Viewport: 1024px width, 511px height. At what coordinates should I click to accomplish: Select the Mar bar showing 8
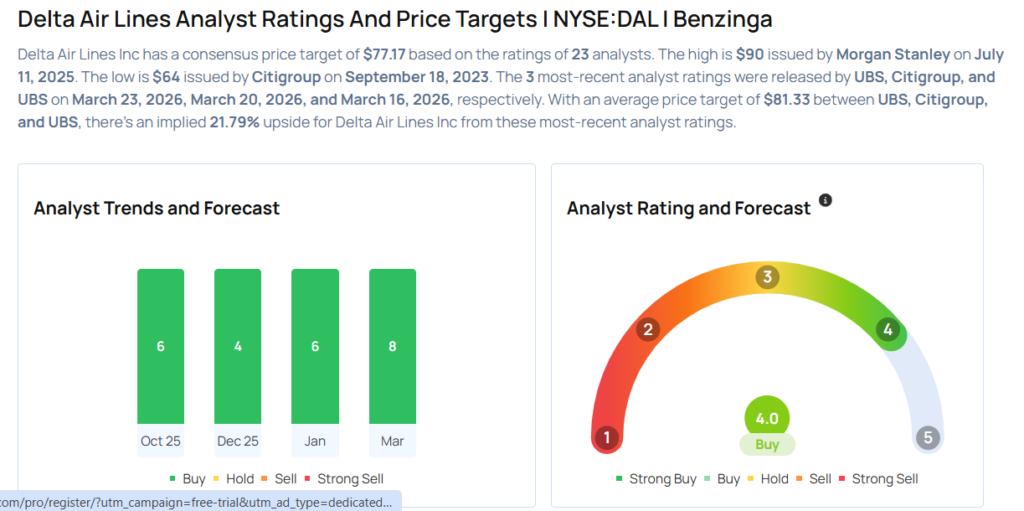click(392, 346)
